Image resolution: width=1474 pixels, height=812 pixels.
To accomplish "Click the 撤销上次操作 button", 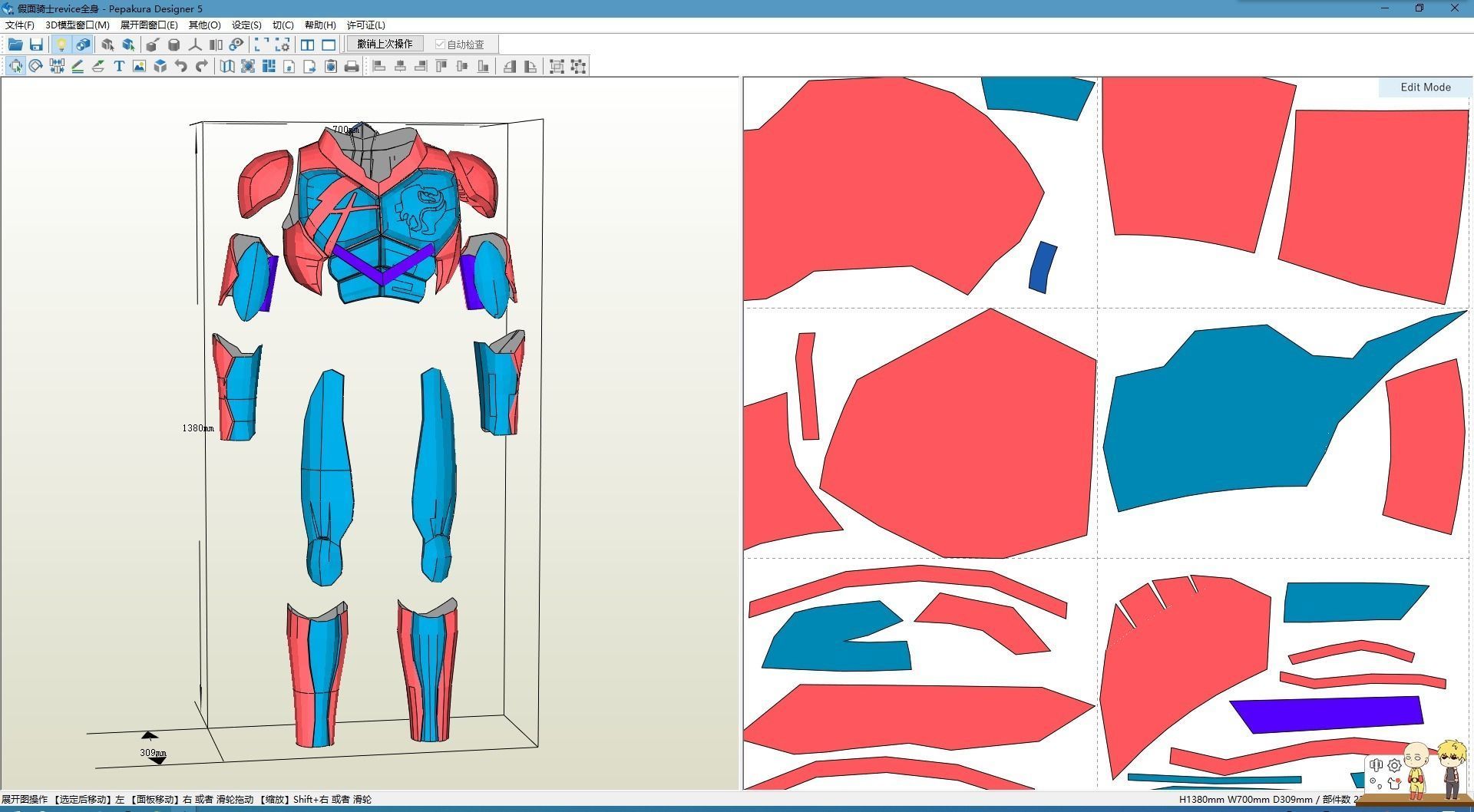I will click(x=385, y=44).
